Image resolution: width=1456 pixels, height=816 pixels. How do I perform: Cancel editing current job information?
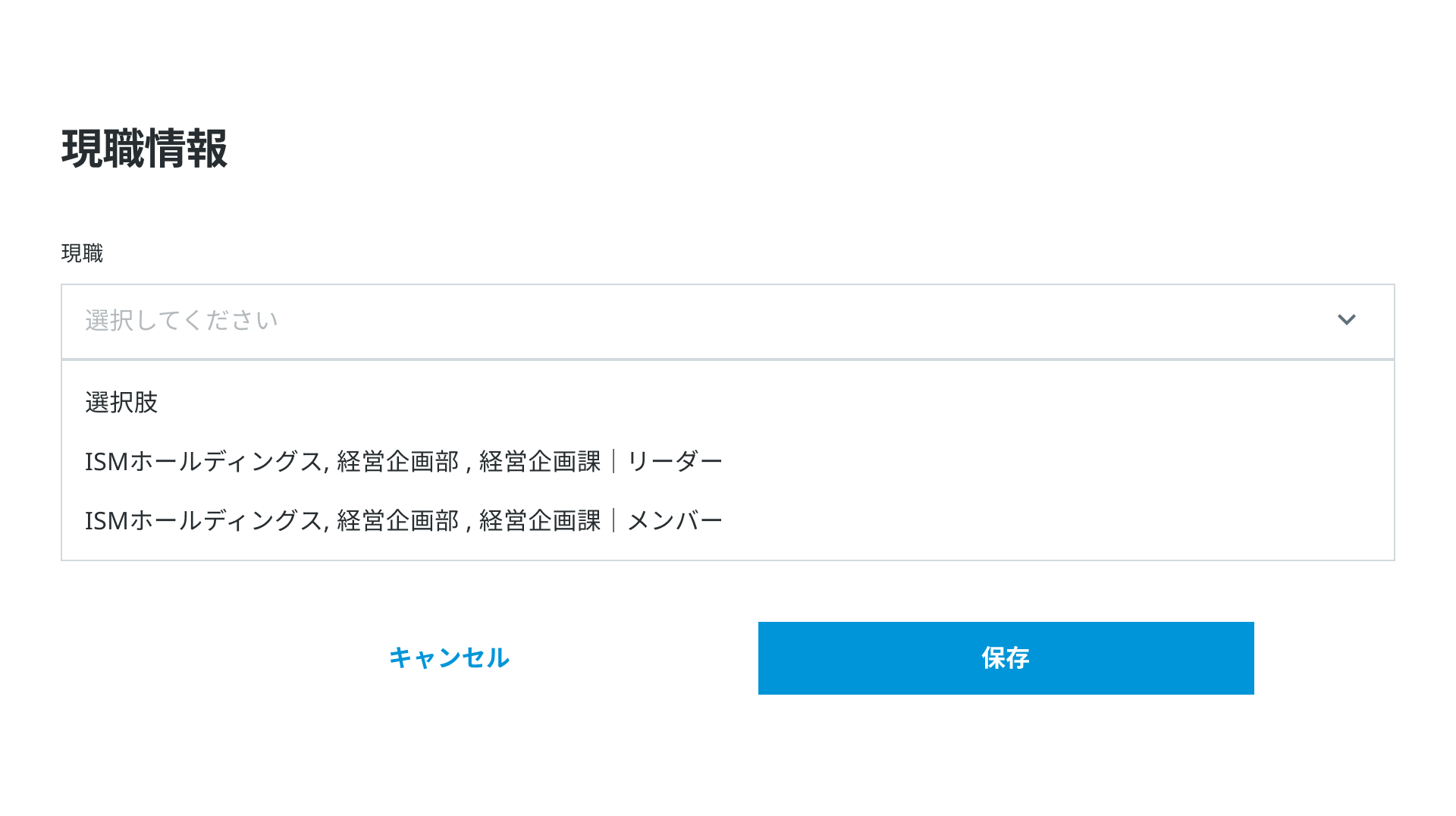click(x=449, y=658)
